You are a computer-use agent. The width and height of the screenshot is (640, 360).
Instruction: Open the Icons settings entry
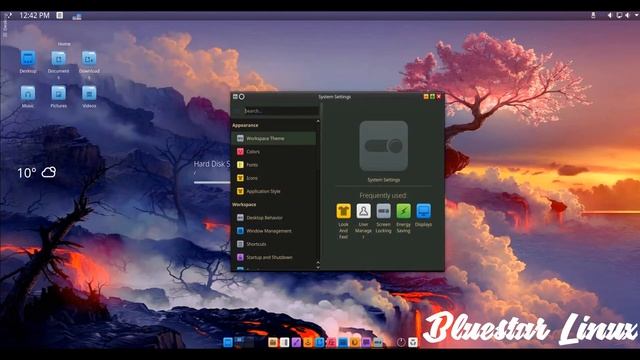click(x=274, y=178)
